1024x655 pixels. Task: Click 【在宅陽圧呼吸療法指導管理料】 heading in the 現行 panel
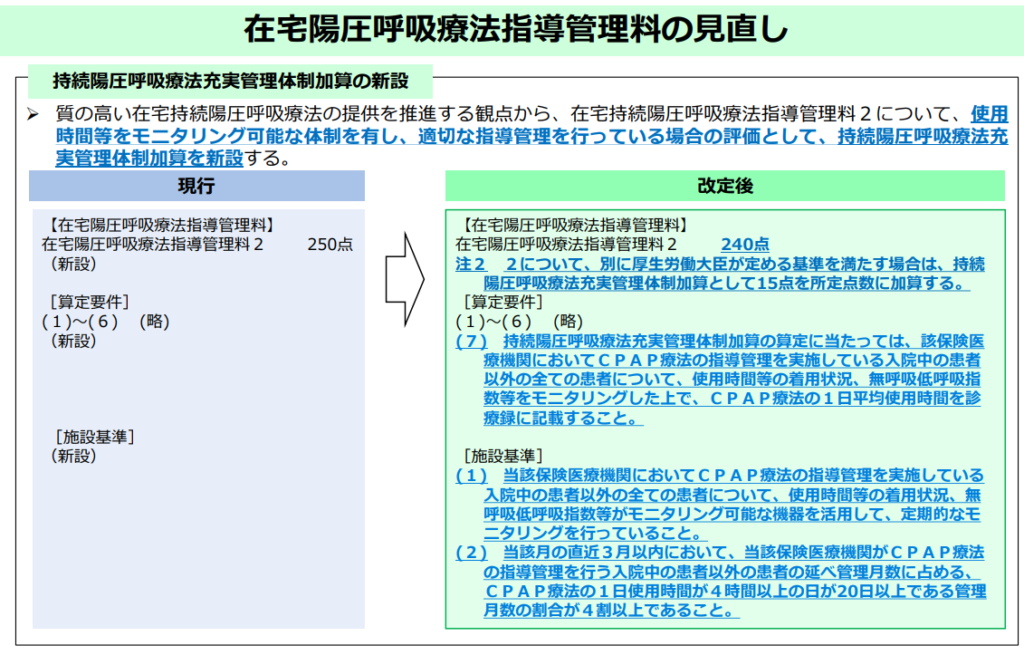[x=160, y=226]
